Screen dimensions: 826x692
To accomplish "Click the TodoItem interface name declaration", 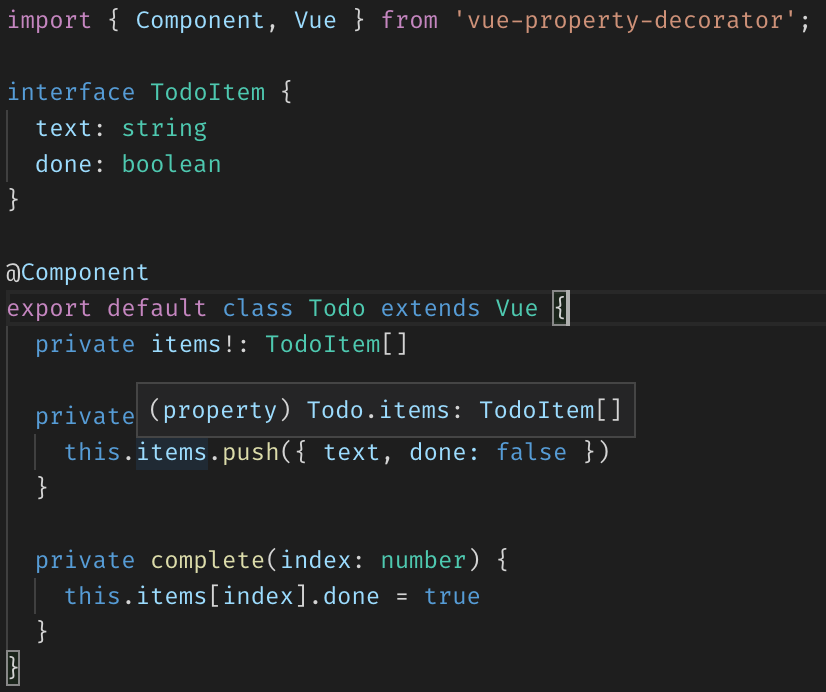I will click(x=207, y=93).
